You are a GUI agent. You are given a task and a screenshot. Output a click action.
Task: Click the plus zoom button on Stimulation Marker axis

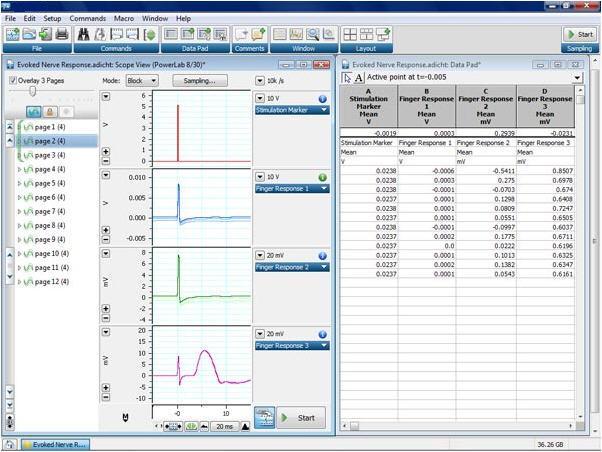106,152
